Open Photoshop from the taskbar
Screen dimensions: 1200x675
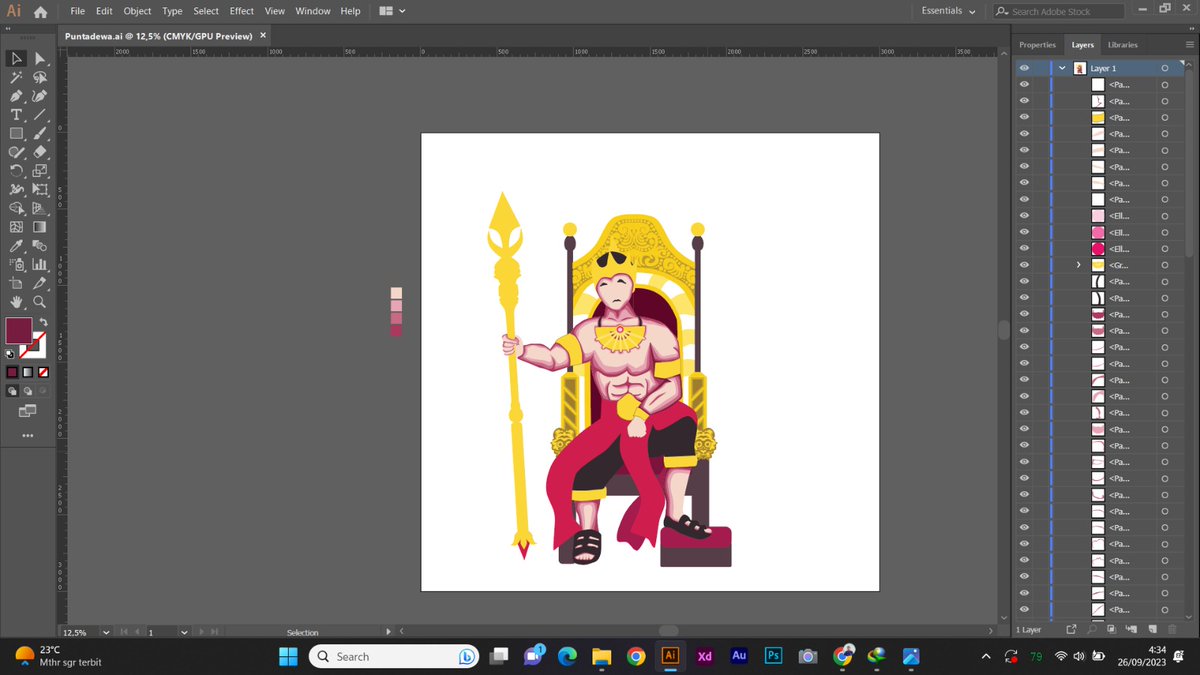click(773, 656)
